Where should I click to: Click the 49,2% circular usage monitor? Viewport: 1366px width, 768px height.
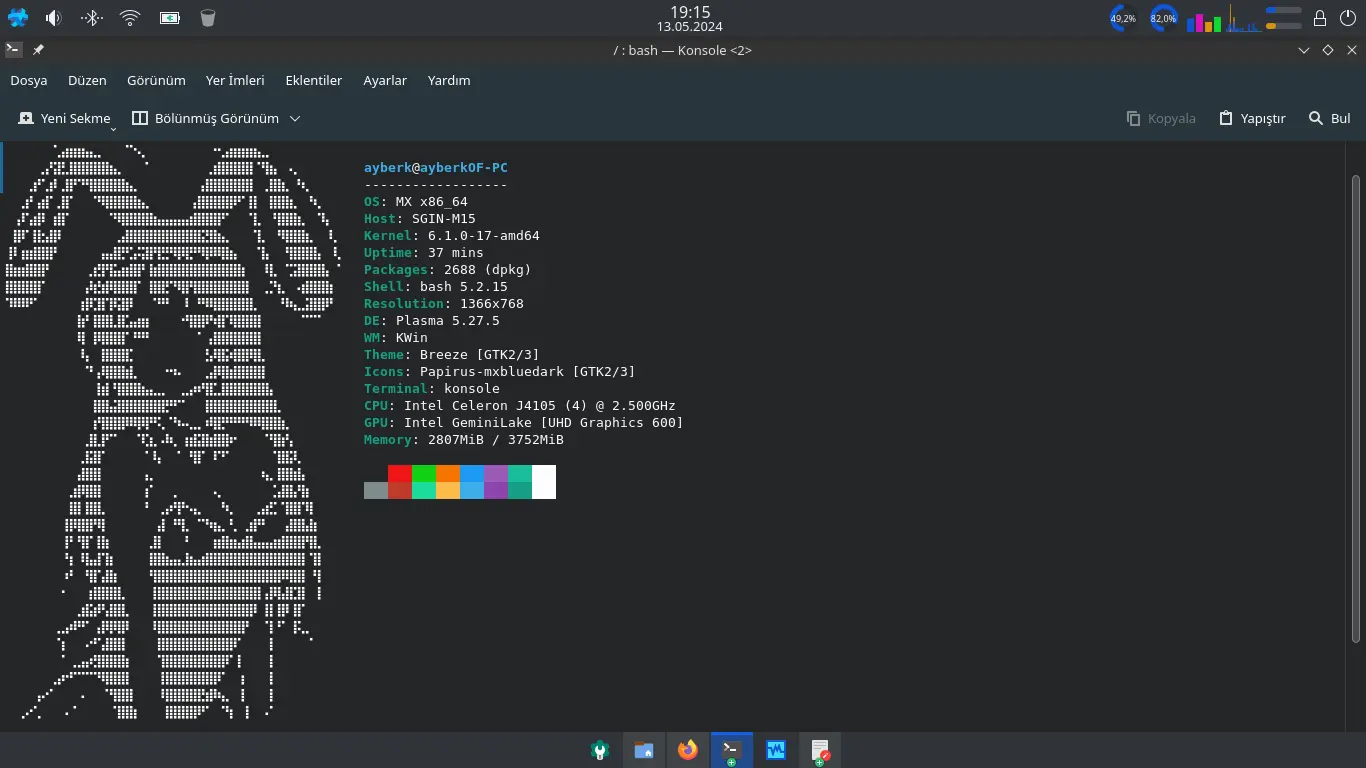pyautogui.click(x=1123, y=18)
